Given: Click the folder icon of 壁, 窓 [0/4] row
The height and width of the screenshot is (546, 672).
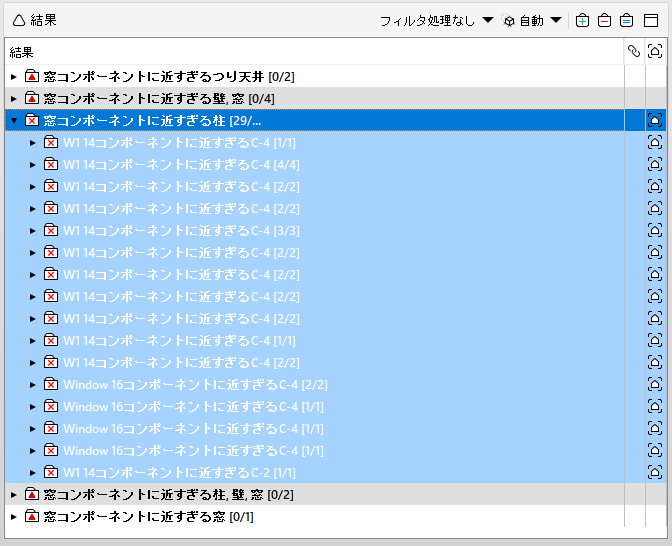Looking at the screenshot, I should 32,99.
